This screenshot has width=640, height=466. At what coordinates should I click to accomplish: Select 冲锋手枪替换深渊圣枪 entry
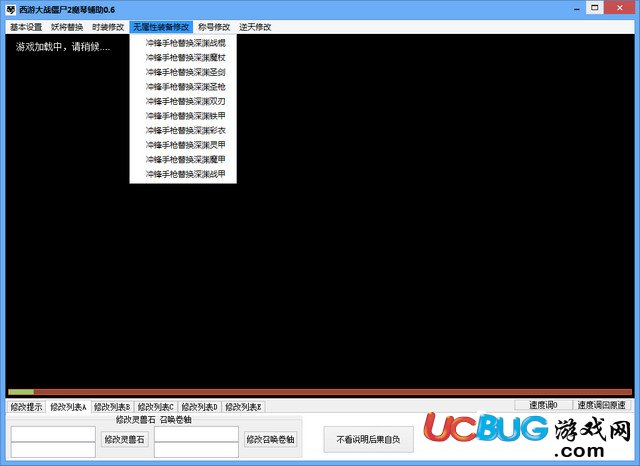pos(183,87)
